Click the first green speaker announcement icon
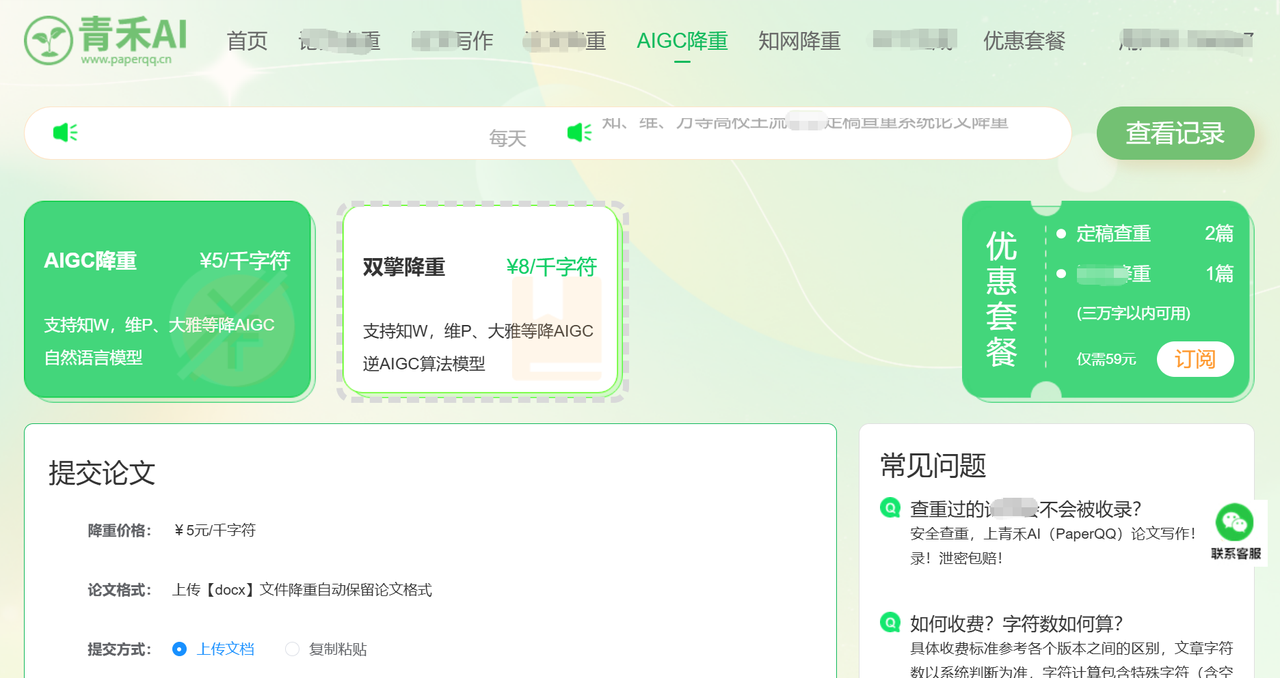The image size is (1280, 678). click(x=65, y=132)
